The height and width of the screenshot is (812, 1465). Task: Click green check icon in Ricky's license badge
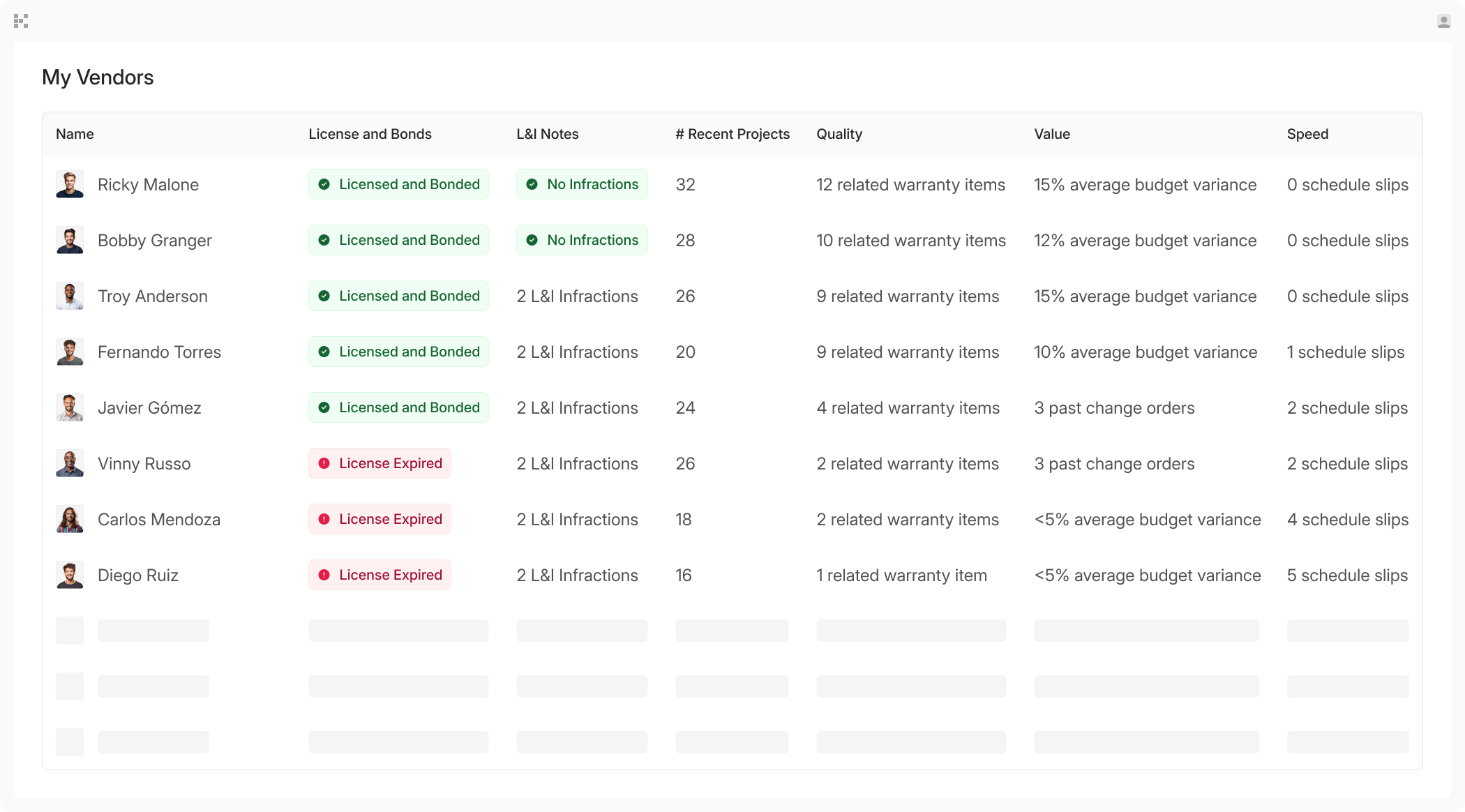click(x=324, y=184)
